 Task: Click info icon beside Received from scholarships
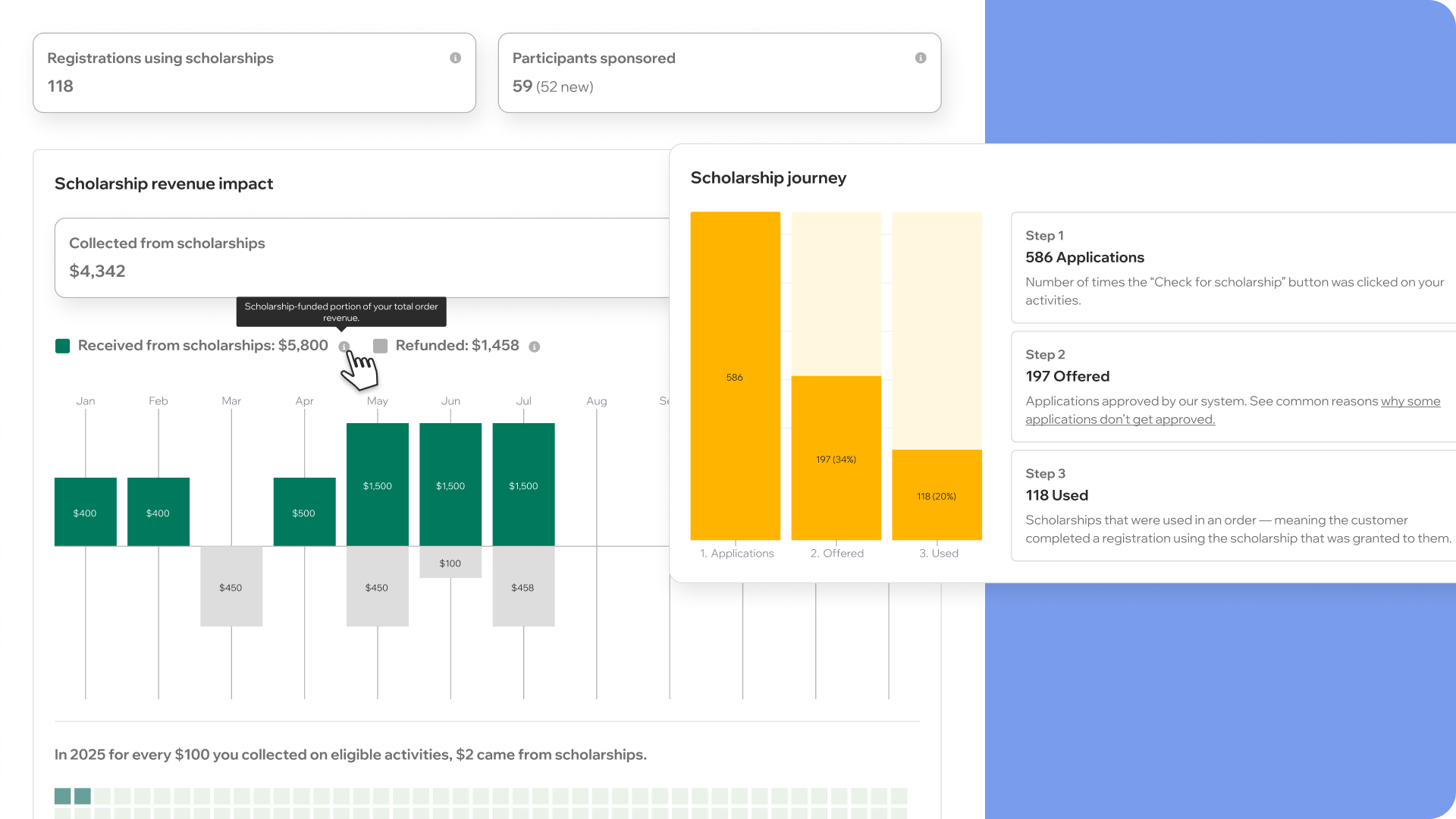(344, 346)
